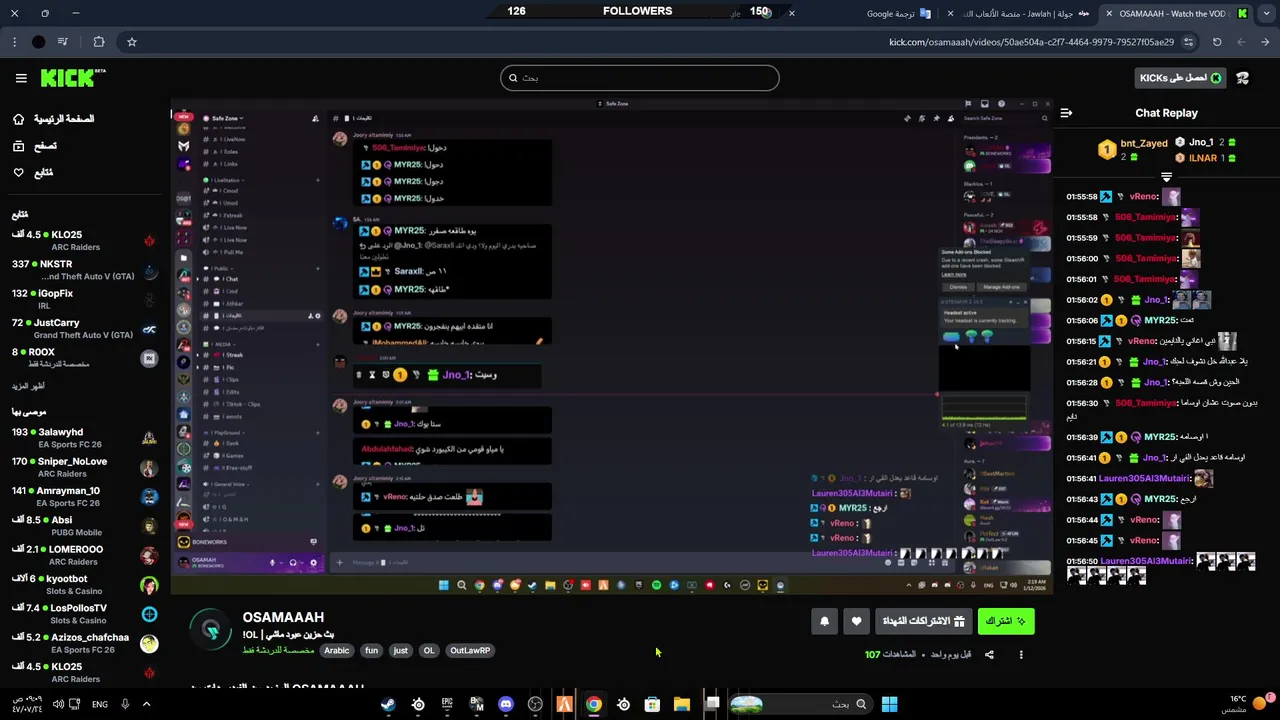Open Discord from the taskbar
1280x720 pixels.
(506, 704)
